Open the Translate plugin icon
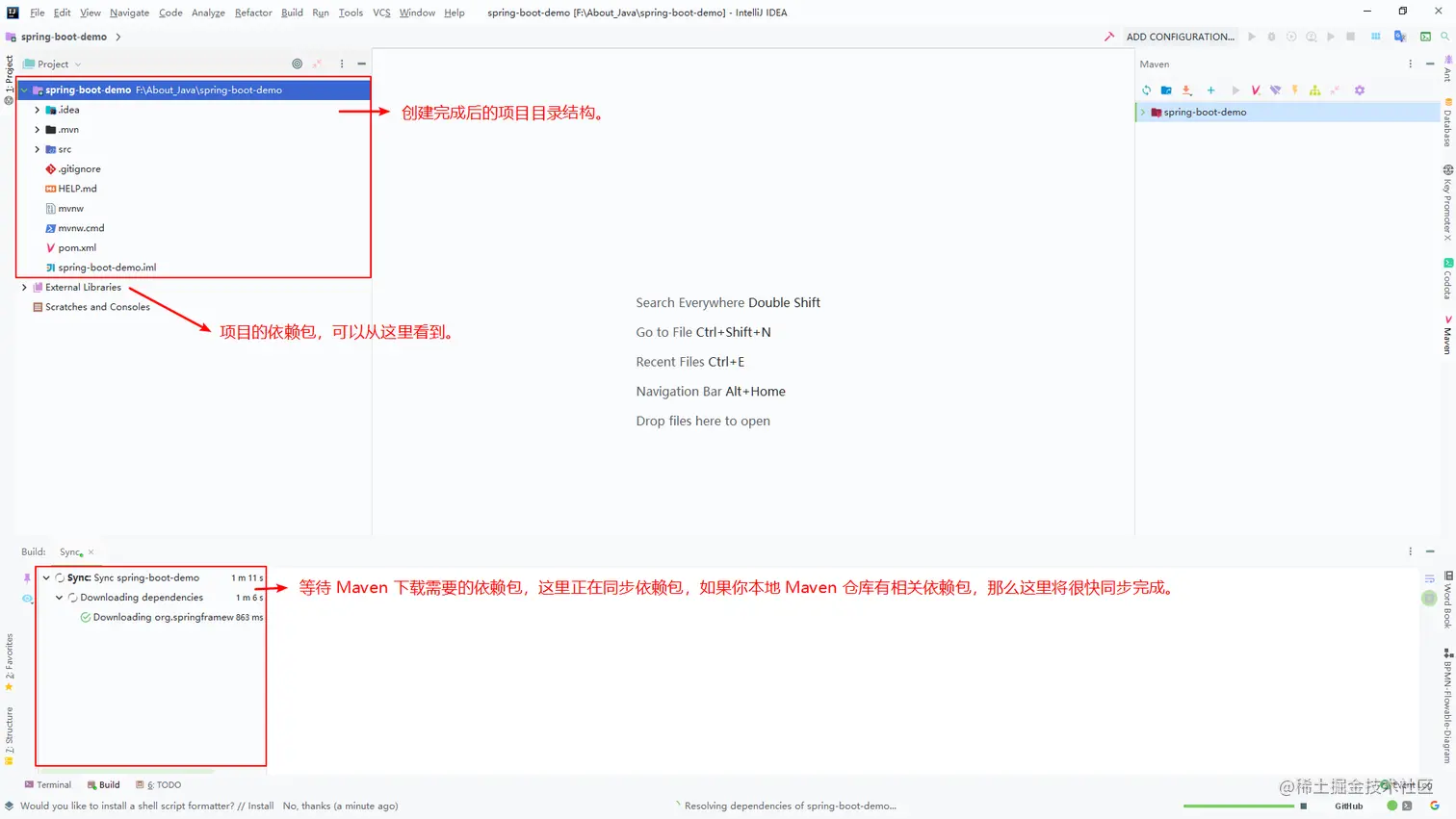This screenshot has height=819, width=1456. pos(1400,37)
